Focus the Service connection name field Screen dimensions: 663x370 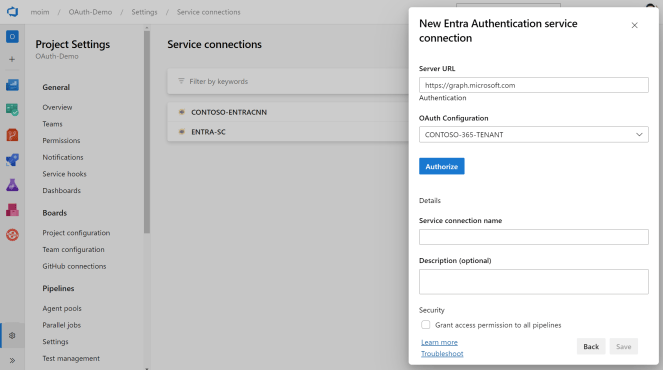point(534,237)
